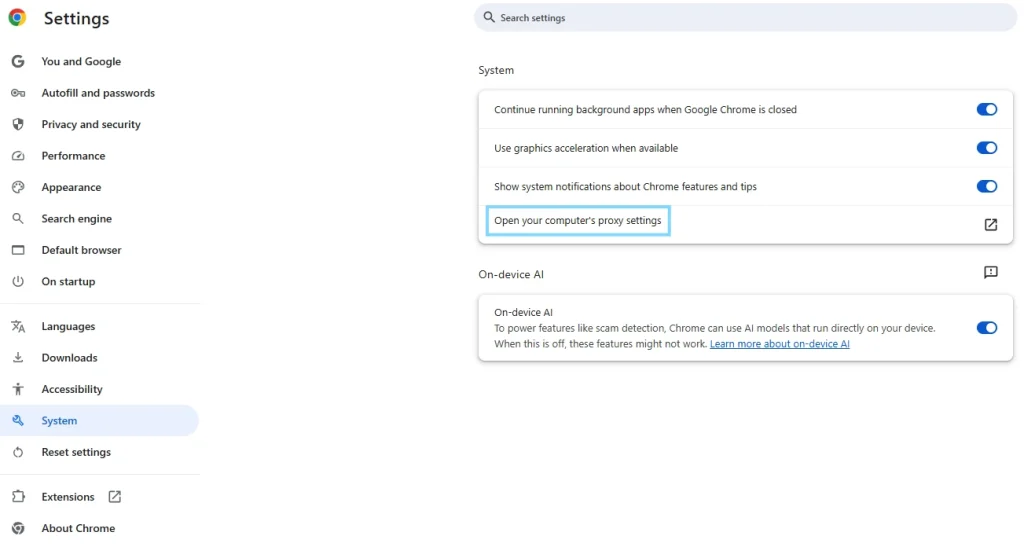Toggle graphics acceleration when available
Viewport: 1024px width, 547px height.
pos(987,148)
